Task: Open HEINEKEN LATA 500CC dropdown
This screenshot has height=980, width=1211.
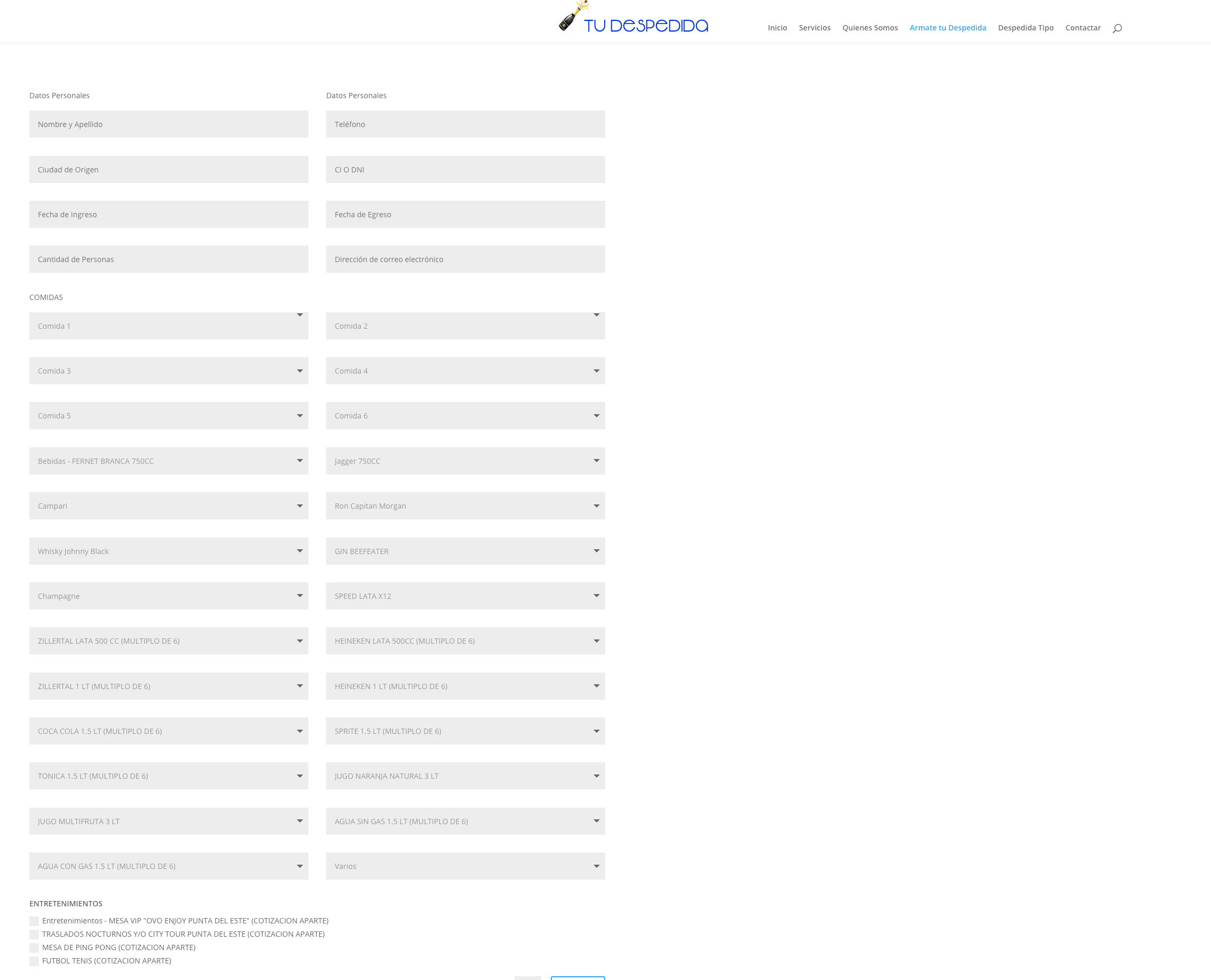Action: tap(465, 641)
